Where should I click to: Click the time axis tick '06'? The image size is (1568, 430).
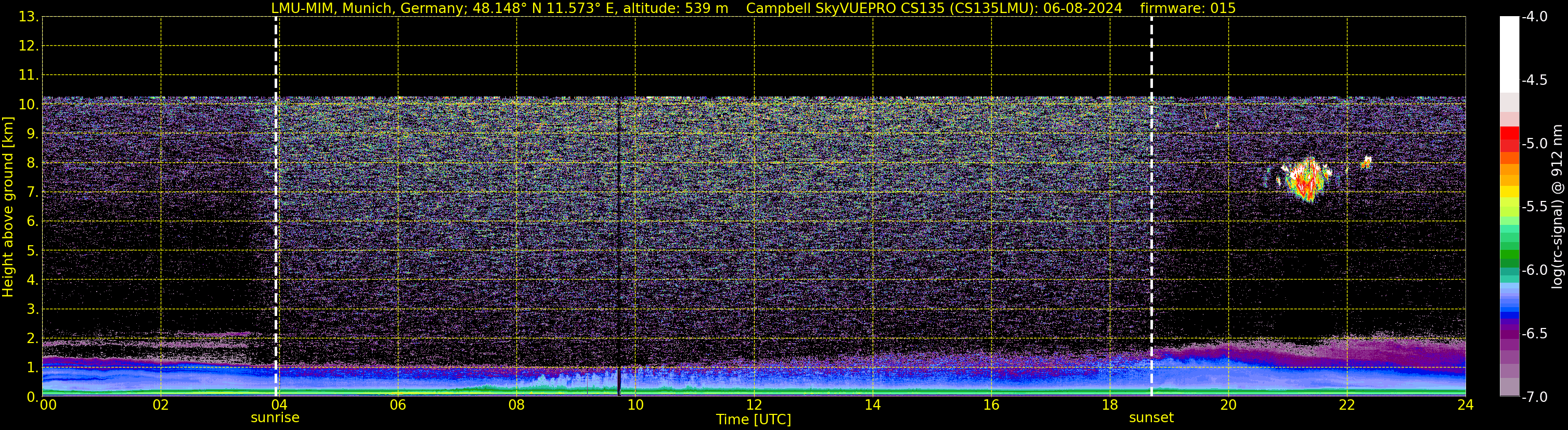[398, 405]
